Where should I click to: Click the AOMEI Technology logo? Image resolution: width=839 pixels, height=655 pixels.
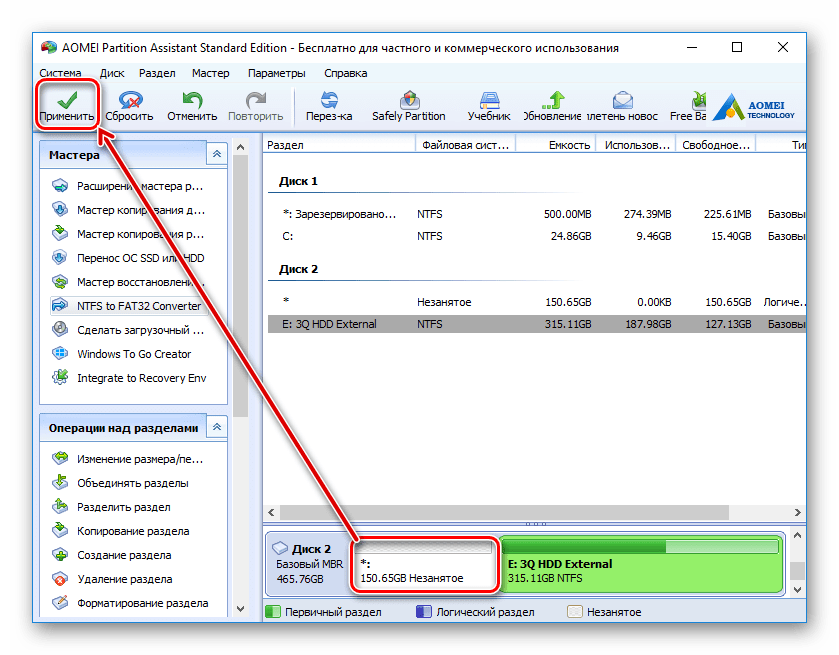(754, 108)
